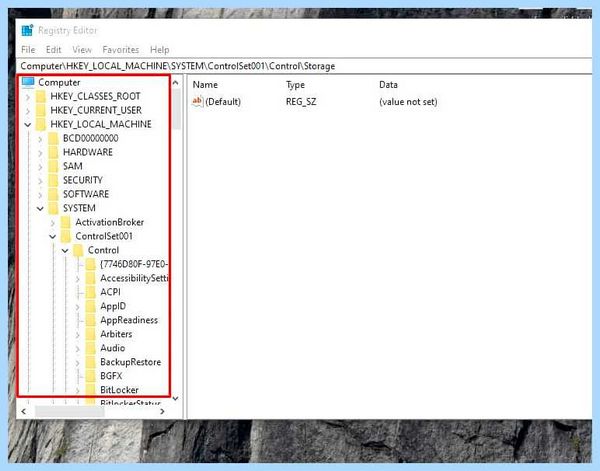
Task: Select the (Default) value entry
Action: 223,102
